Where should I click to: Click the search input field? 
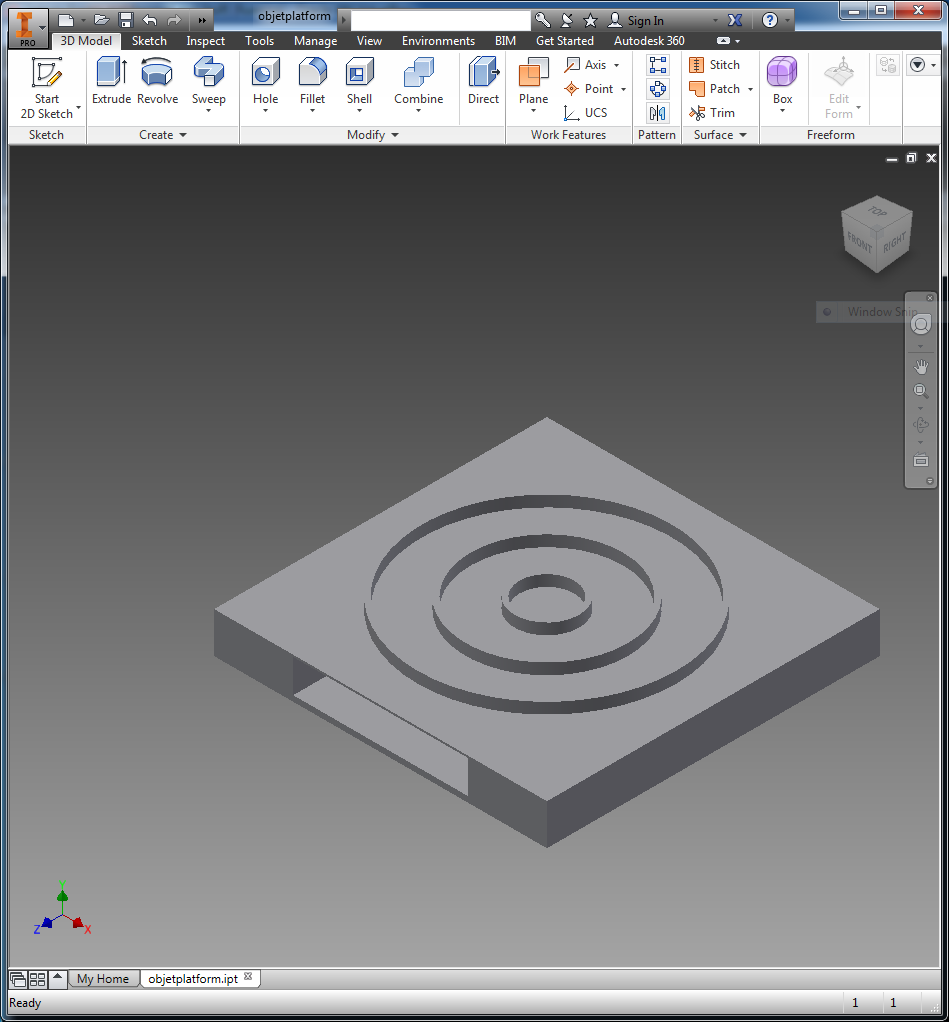coord(440,20)
